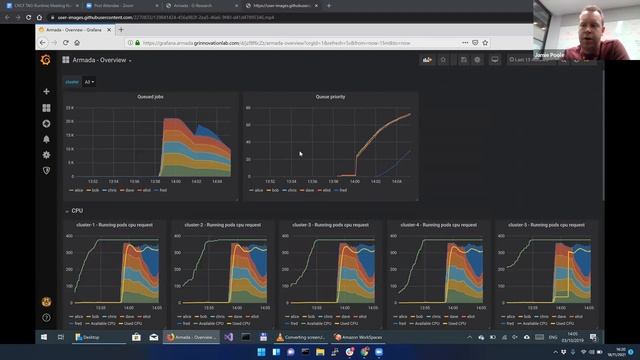Open cluster-1 Running pods cpu request menu
Image resolution: width=640 pixels, height=360 pixels.
tap(114, 225)
